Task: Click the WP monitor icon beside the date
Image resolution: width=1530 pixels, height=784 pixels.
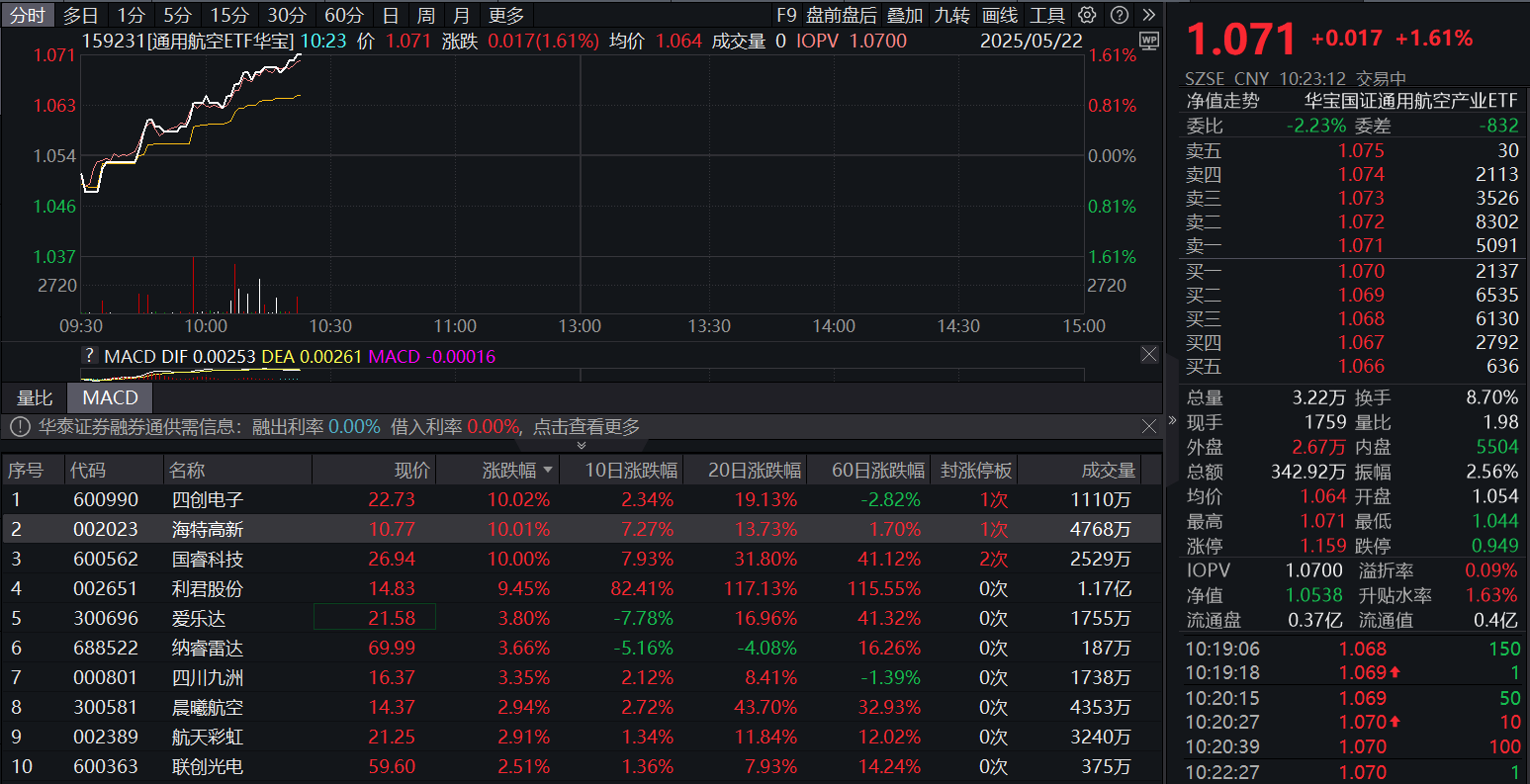Action: (x=1148, y=41)
